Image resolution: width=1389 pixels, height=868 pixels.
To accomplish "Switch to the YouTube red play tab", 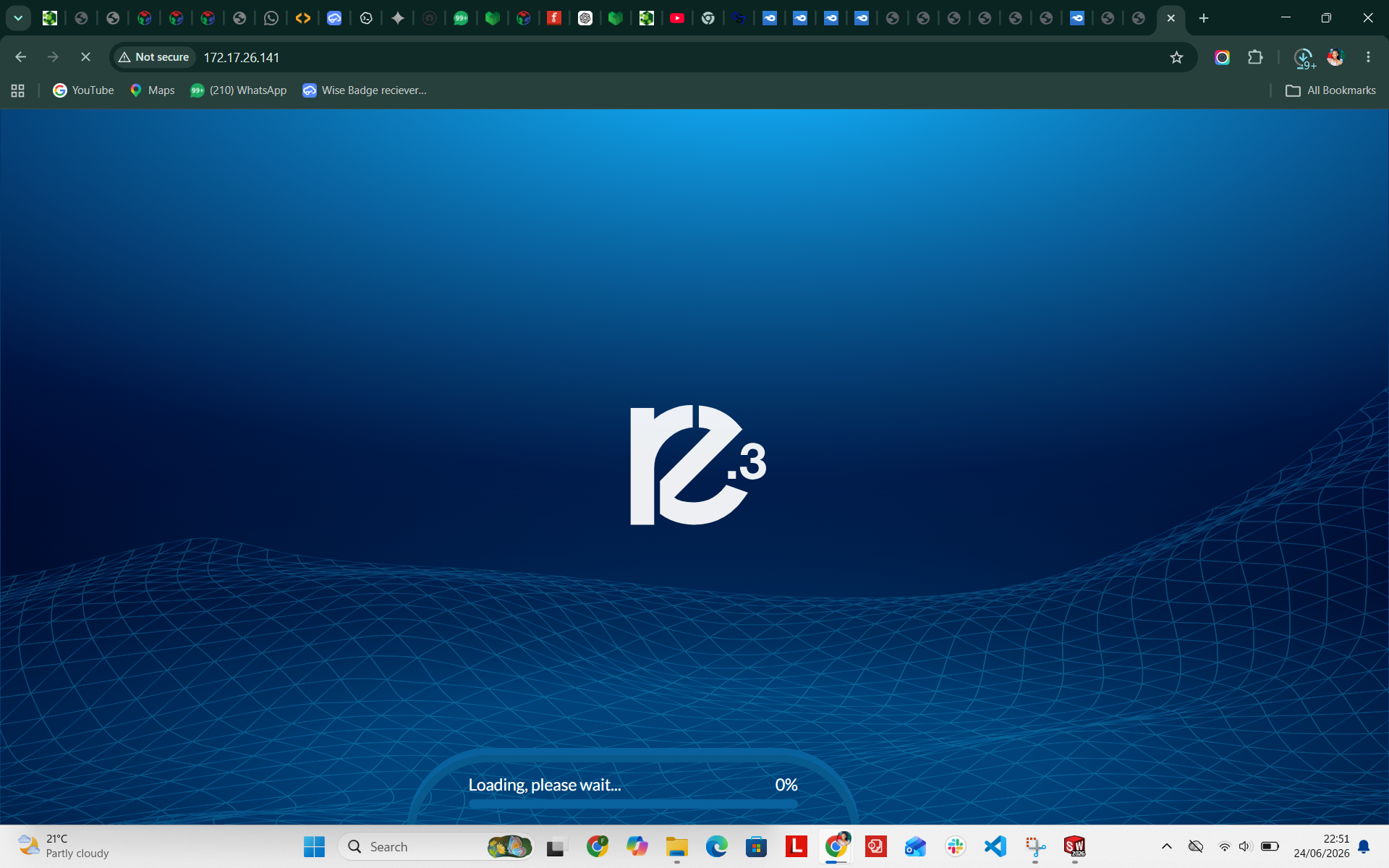I will coord(677,18).
